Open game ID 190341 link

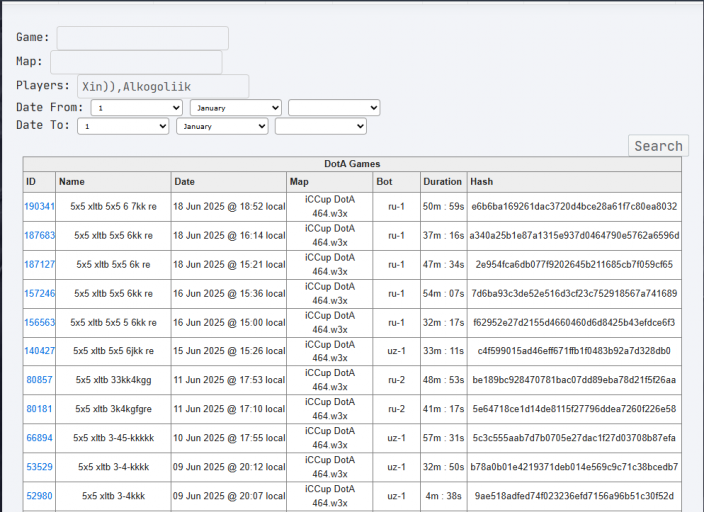40,207
